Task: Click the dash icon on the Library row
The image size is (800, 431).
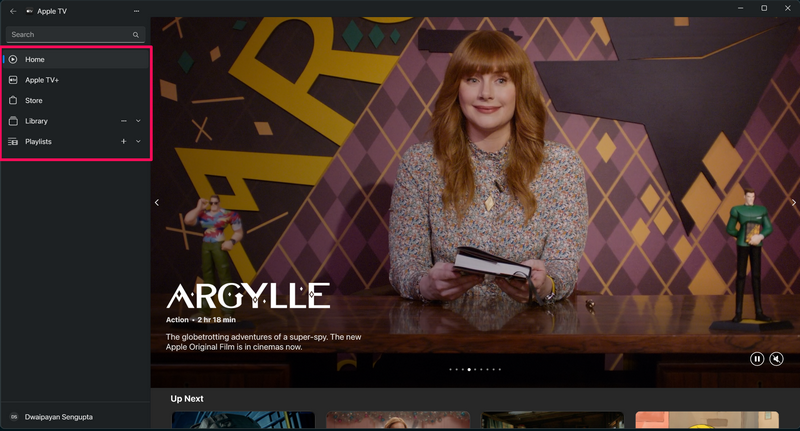Action: 123,121
